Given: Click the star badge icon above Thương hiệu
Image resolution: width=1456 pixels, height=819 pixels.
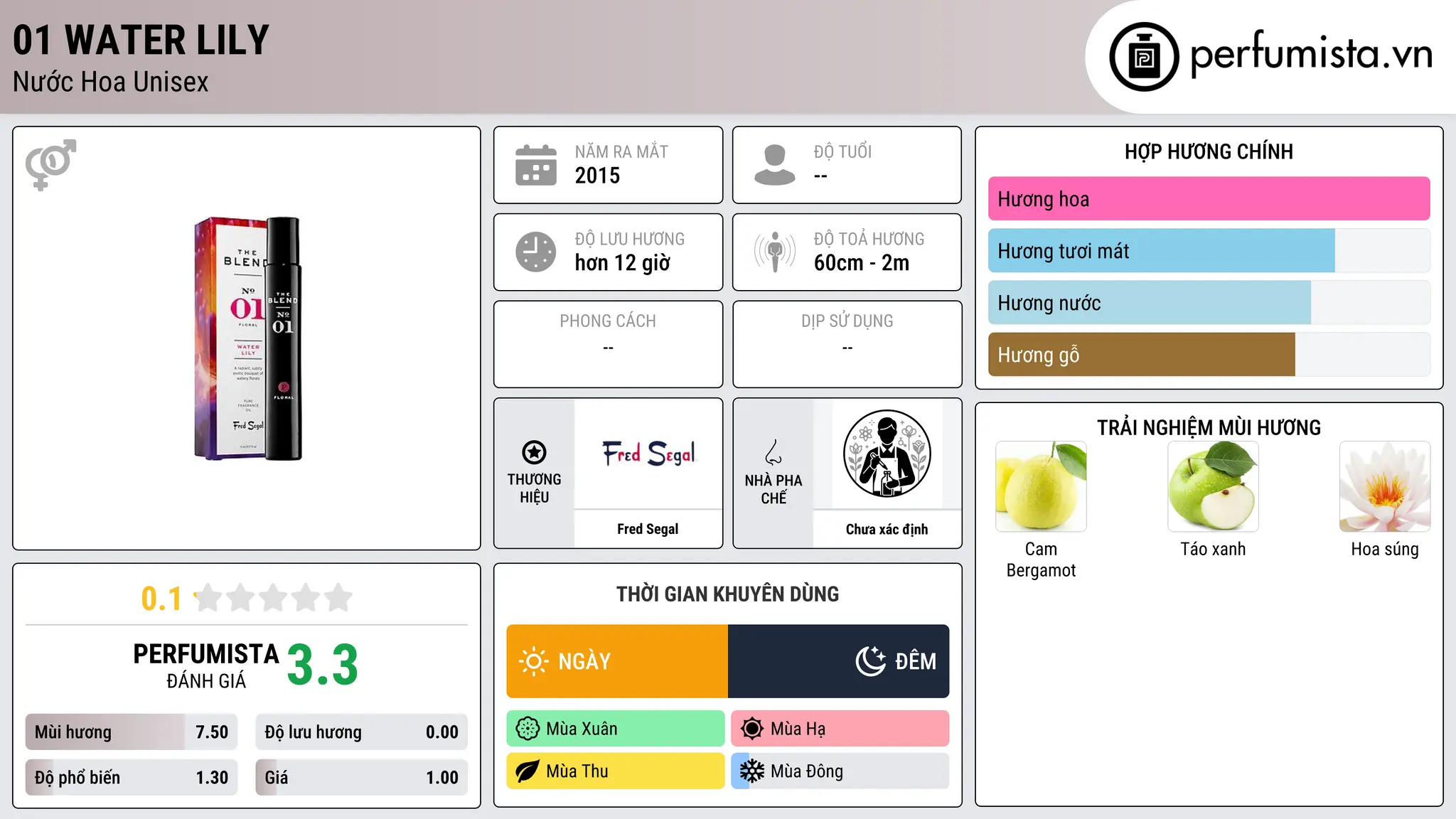Looking at the screenshot, I should (x=534, y=452).
